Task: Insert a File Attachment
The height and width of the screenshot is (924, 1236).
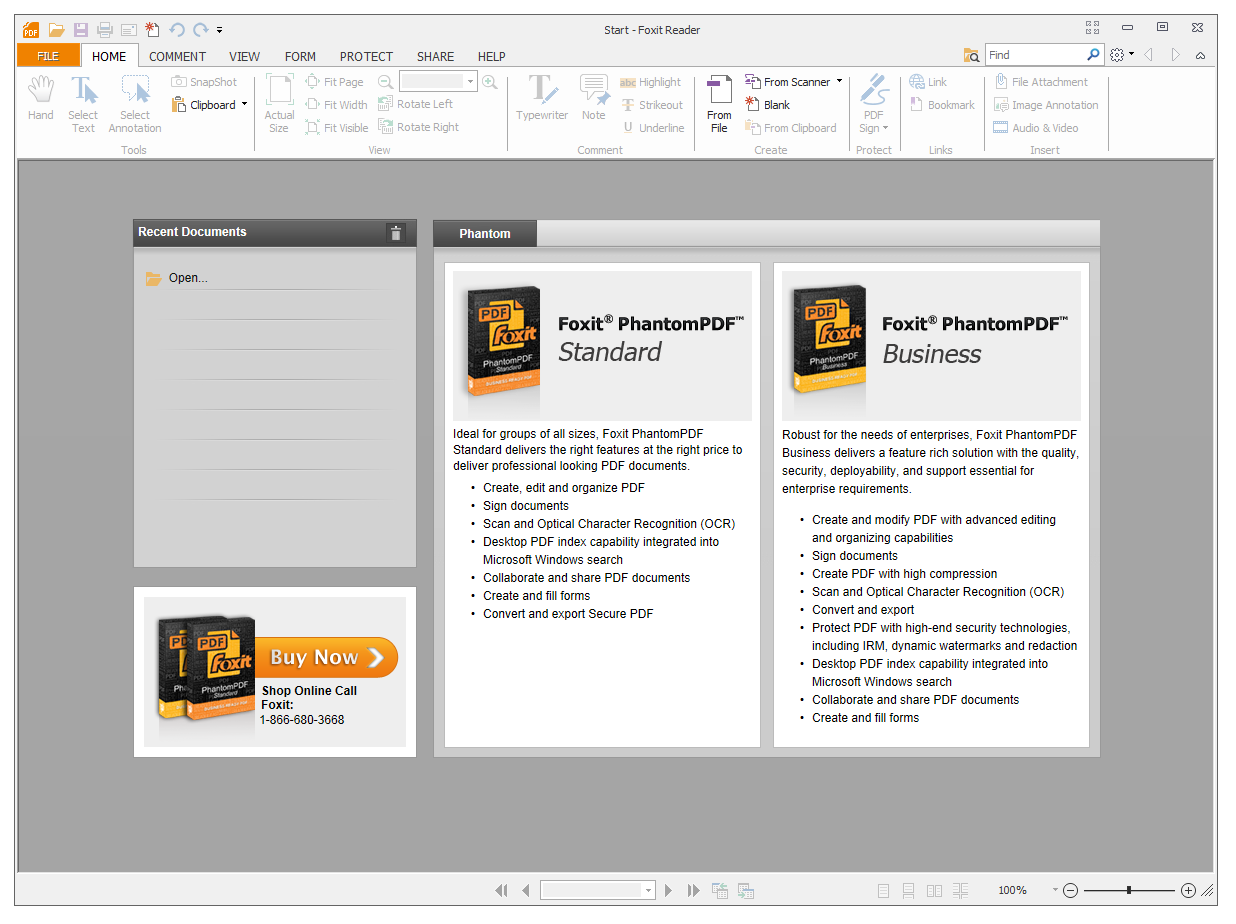Action: coord(1041,82)
